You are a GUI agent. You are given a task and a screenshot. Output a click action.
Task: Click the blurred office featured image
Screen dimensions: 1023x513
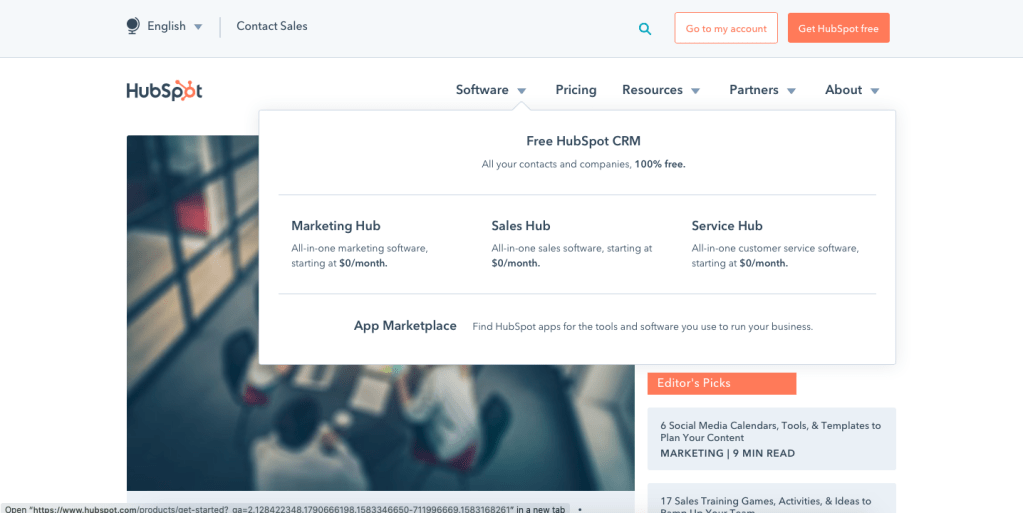coord(190,400)
